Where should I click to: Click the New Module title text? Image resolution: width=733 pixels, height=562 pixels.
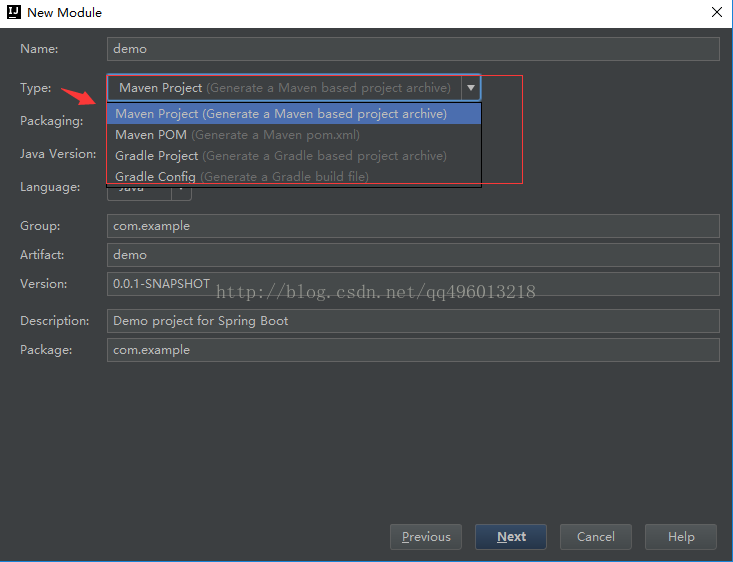(x=65, y=13)
